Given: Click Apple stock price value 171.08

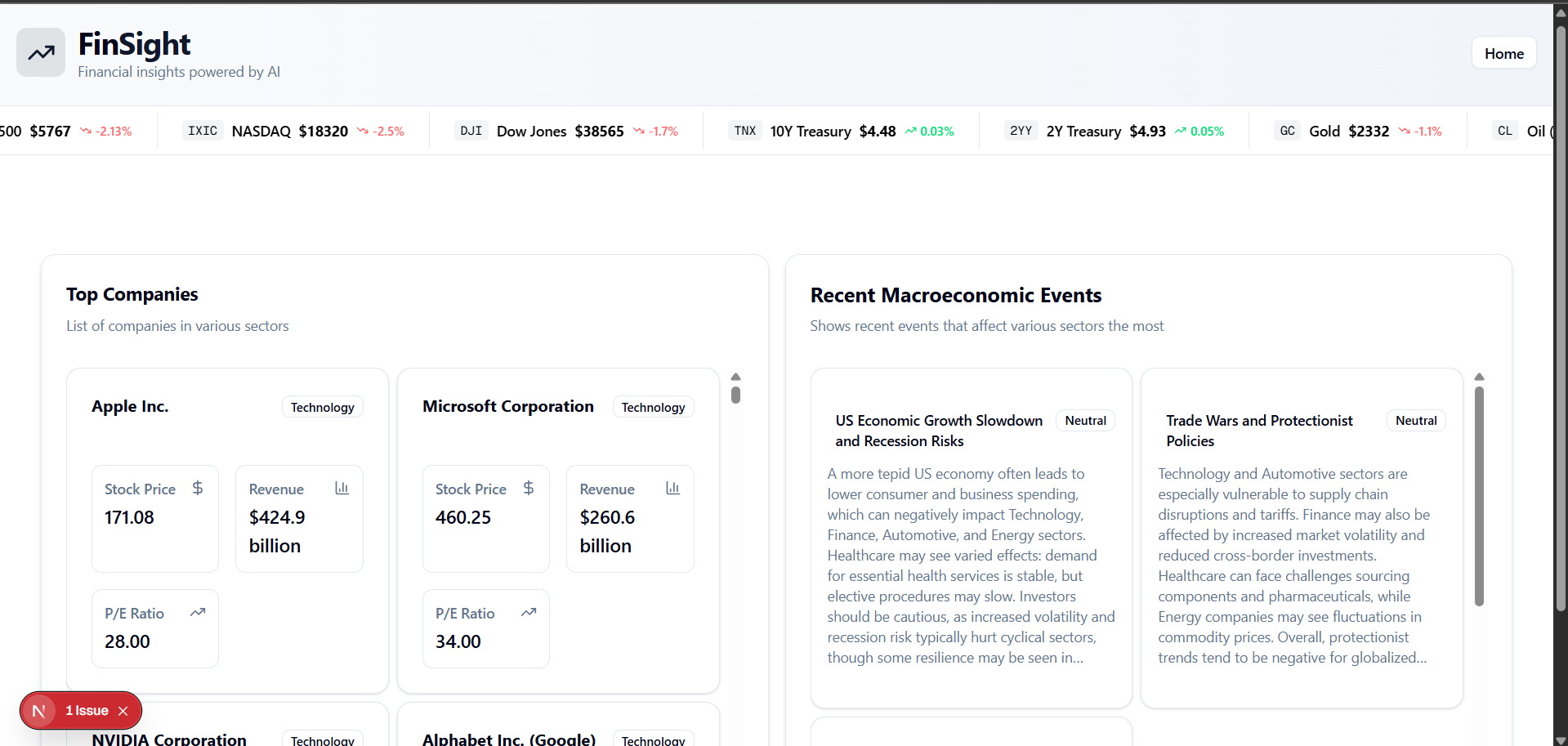Looking at the screenshot, I should [x=129, y=517].
